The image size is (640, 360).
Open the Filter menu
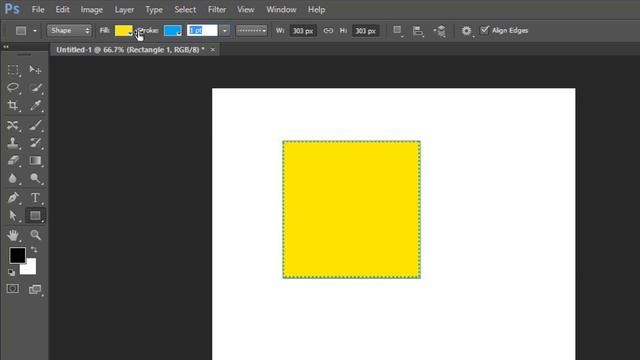click(x=217, y=9)
